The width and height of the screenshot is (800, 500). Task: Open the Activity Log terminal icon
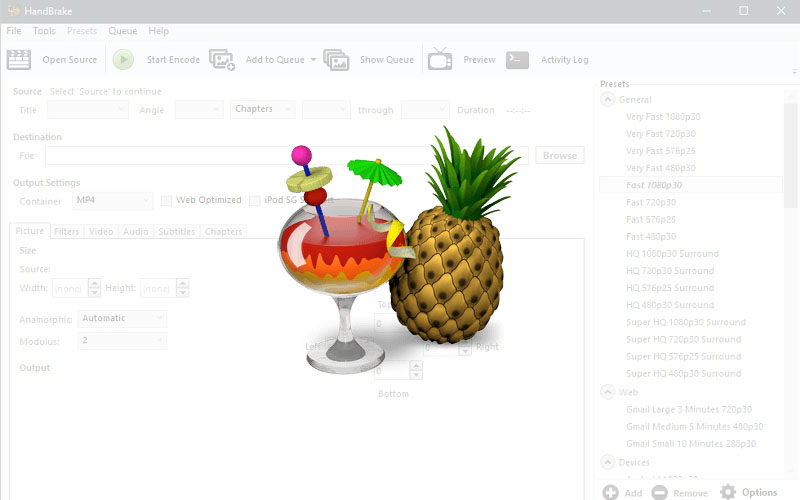click(x=517, y=59)
